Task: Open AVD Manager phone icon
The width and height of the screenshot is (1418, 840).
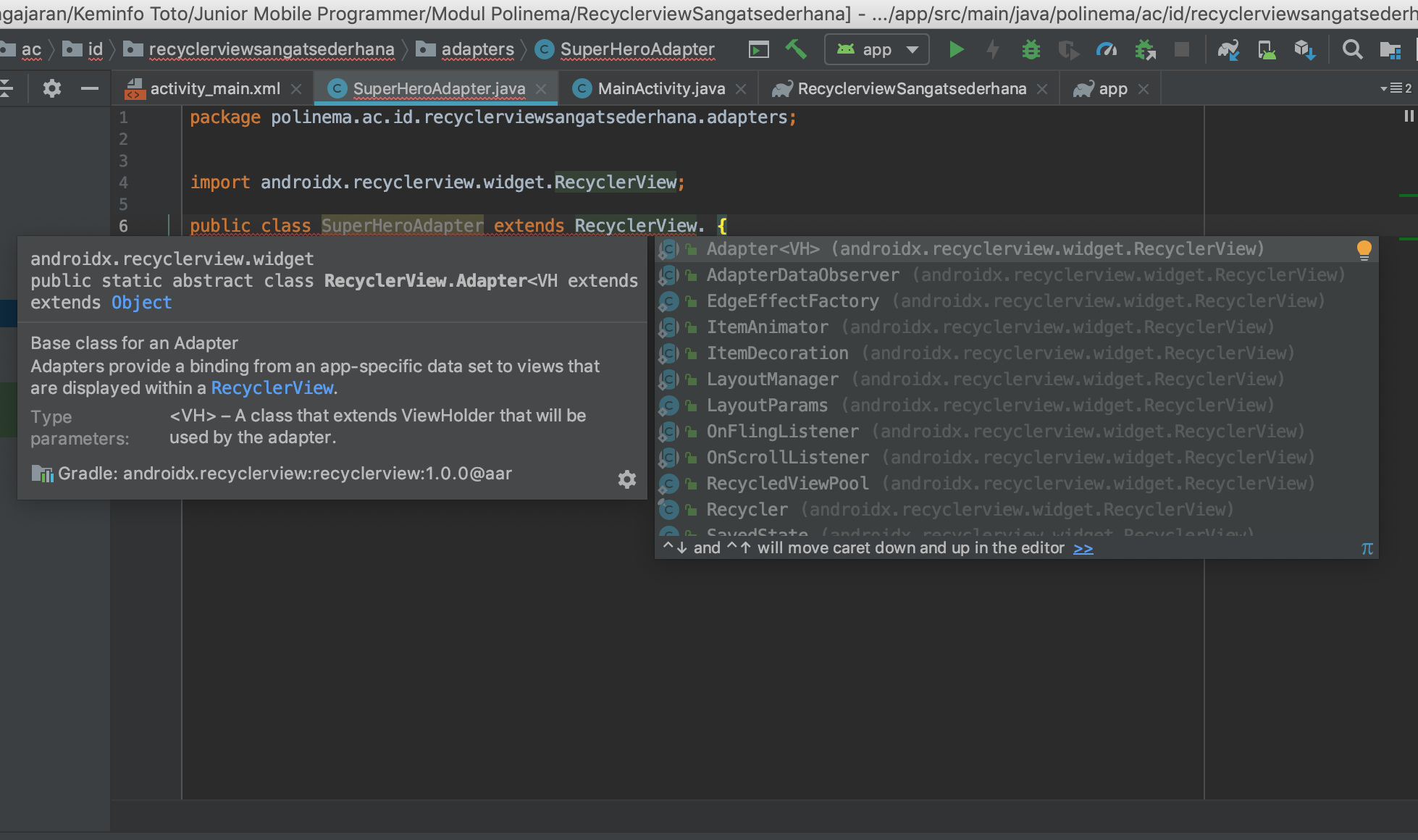Action: pyautogui.click(x=1267, y=49)
